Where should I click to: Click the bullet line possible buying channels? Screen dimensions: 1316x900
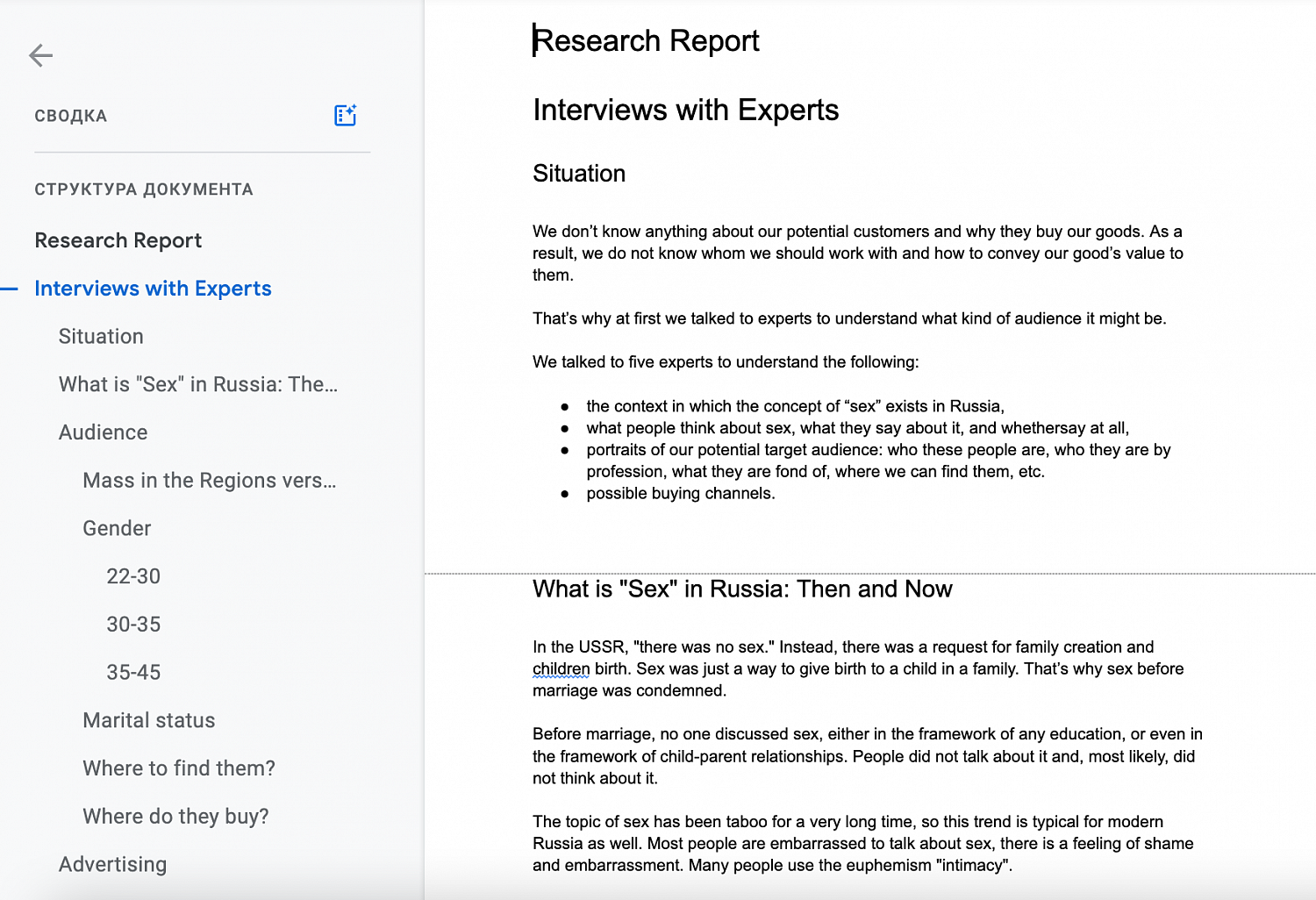681,494
